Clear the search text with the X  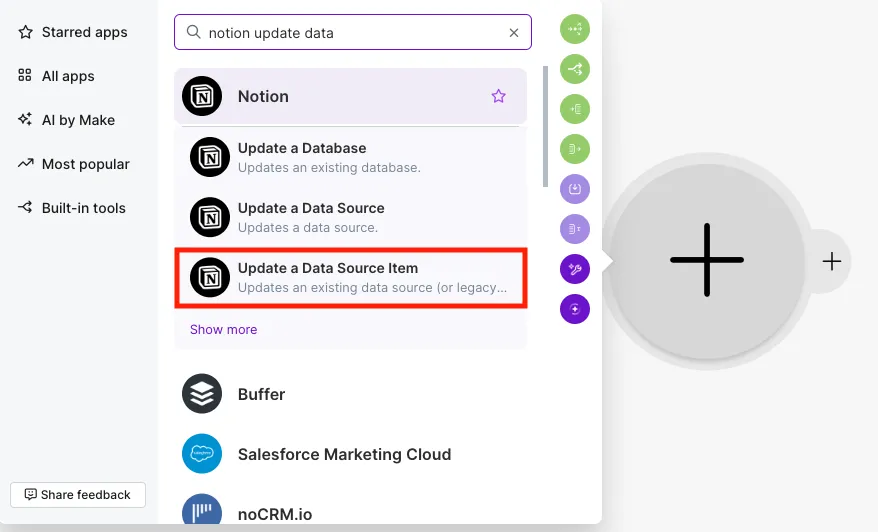513,33
